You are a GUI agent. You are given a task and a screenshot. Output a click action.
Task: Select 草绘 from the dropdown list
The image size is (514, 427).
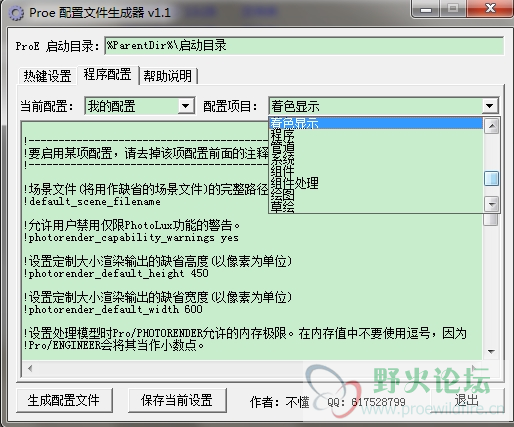point(376,207)
